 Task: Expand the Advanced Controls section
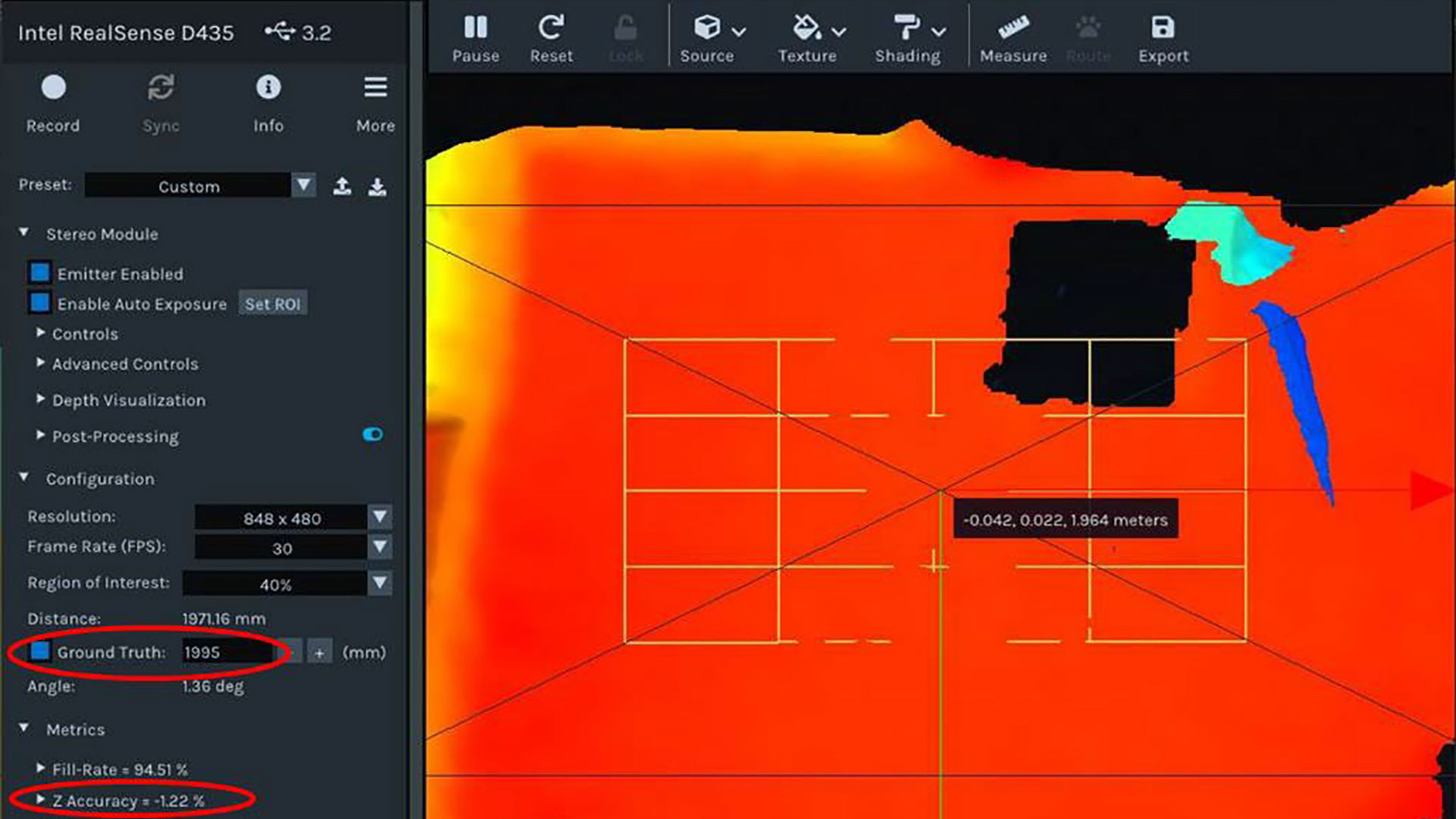pyautogui.click(x=42, y=364)
